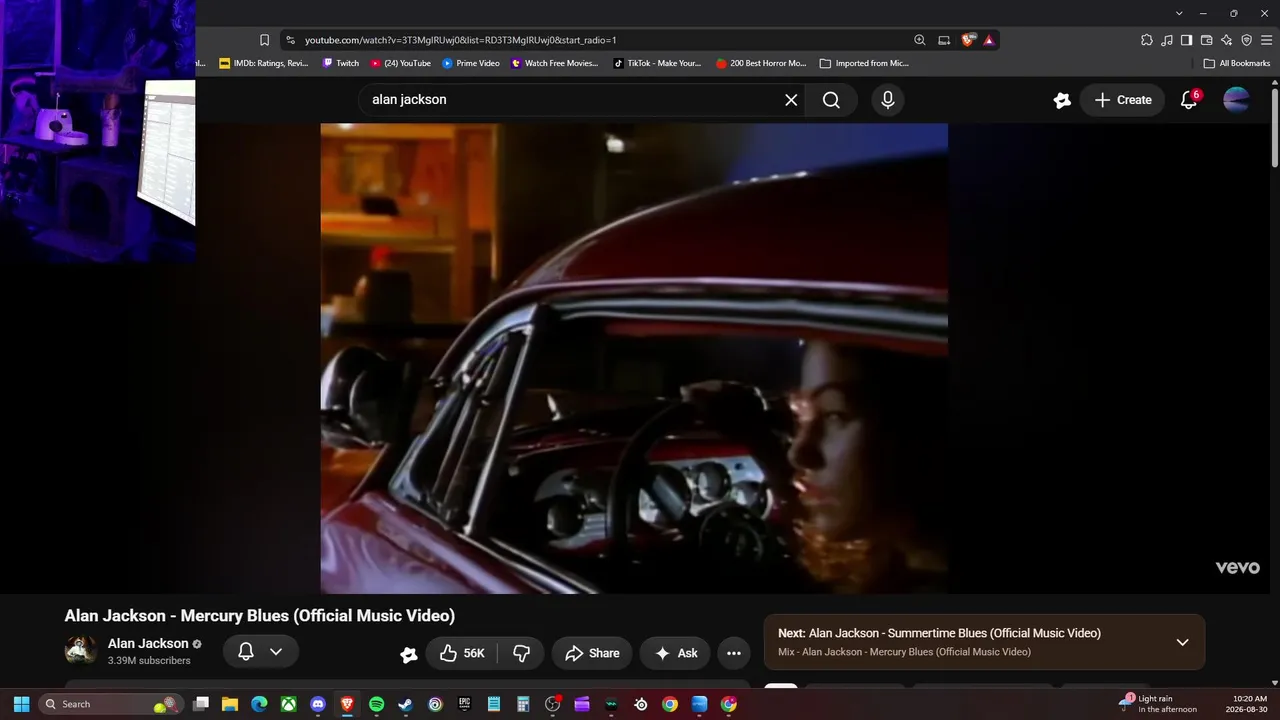
Task: Open the Brave Wallet icon
Action: (x=1207, y=40)
